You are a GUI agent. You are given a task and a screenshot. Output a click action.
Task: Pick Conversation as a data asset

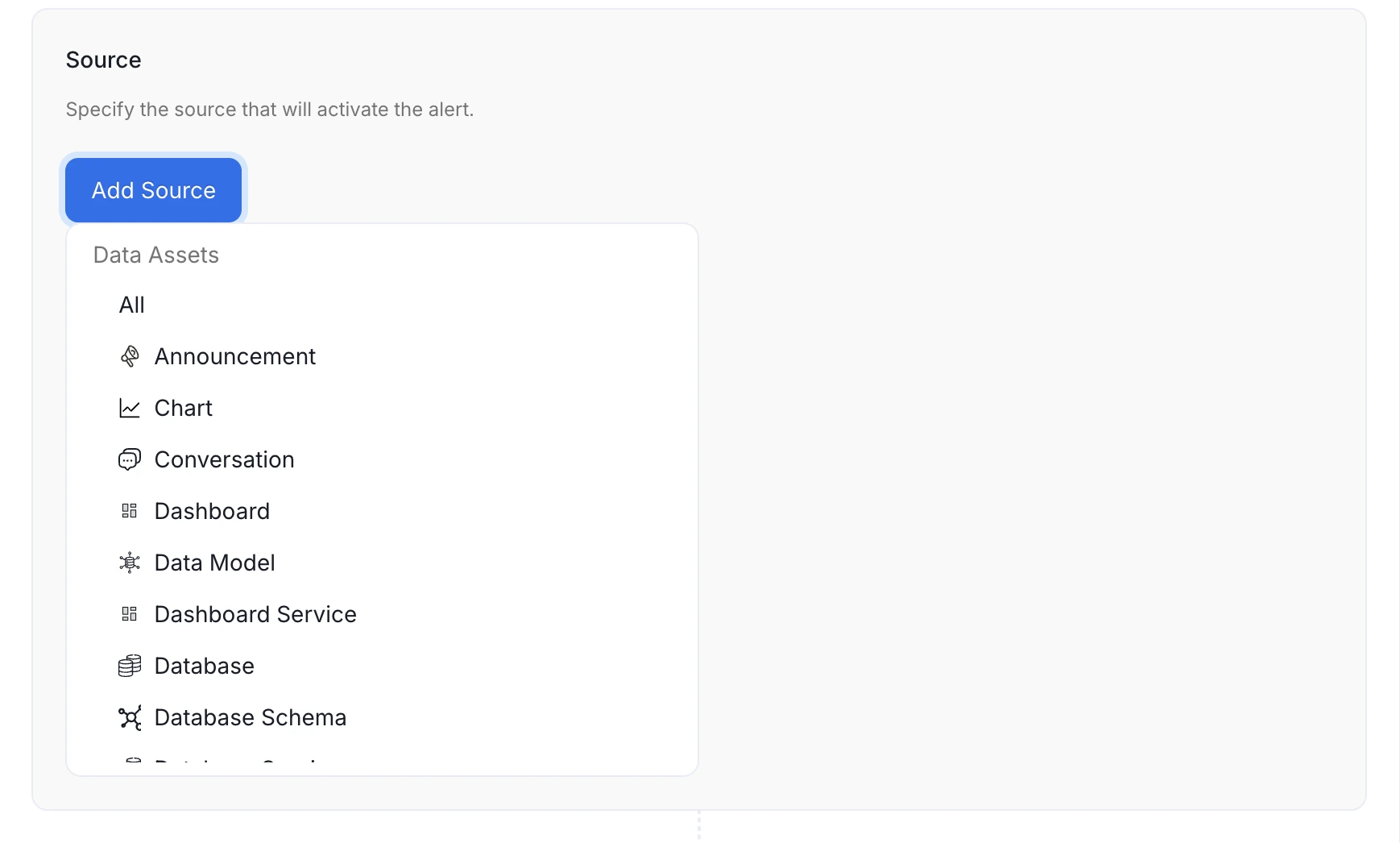pyautogui.click(x=225, y=459)
